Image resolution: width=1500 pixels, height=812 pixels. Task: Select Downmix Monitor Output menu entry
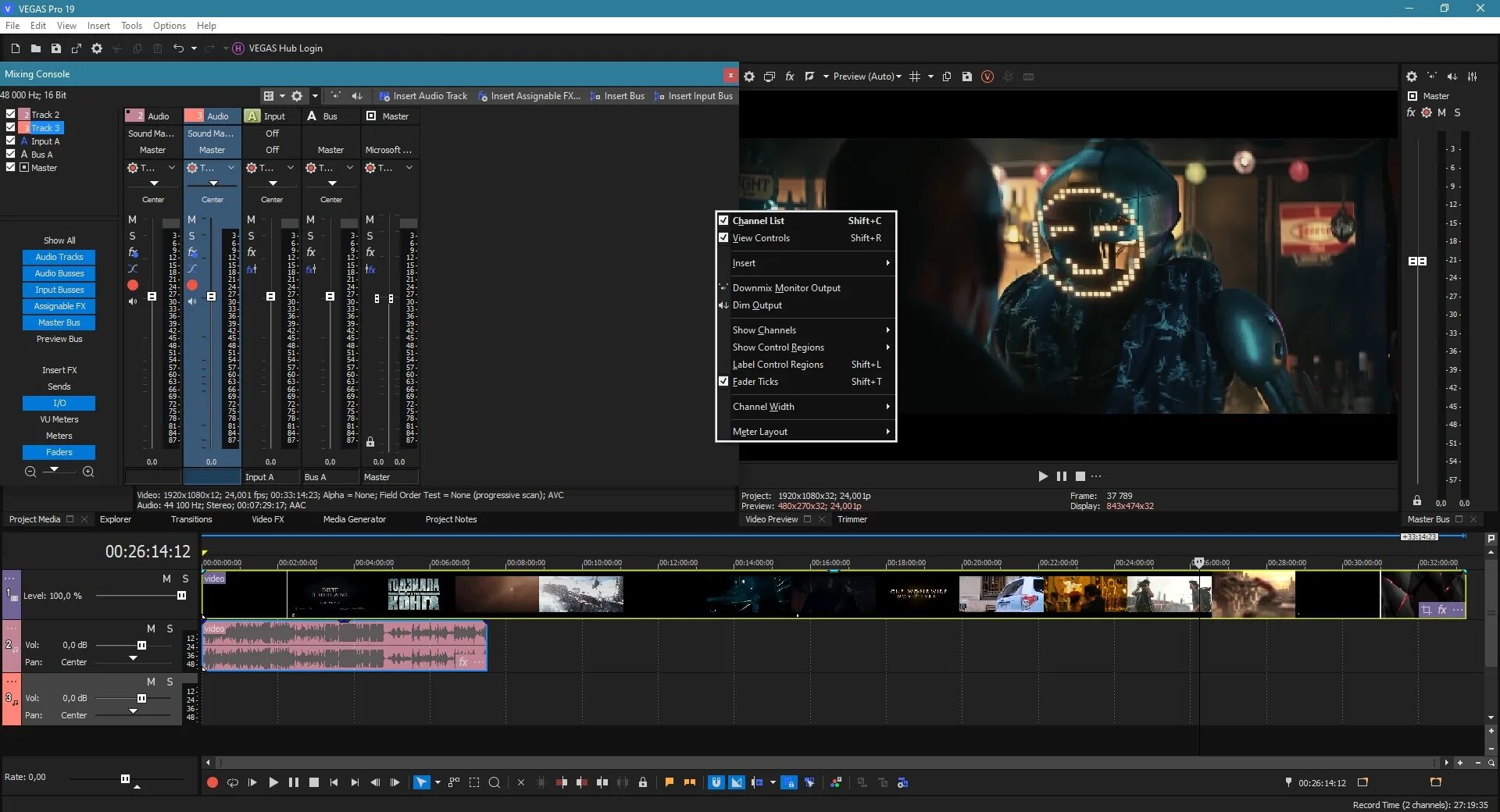pos(805,288)
